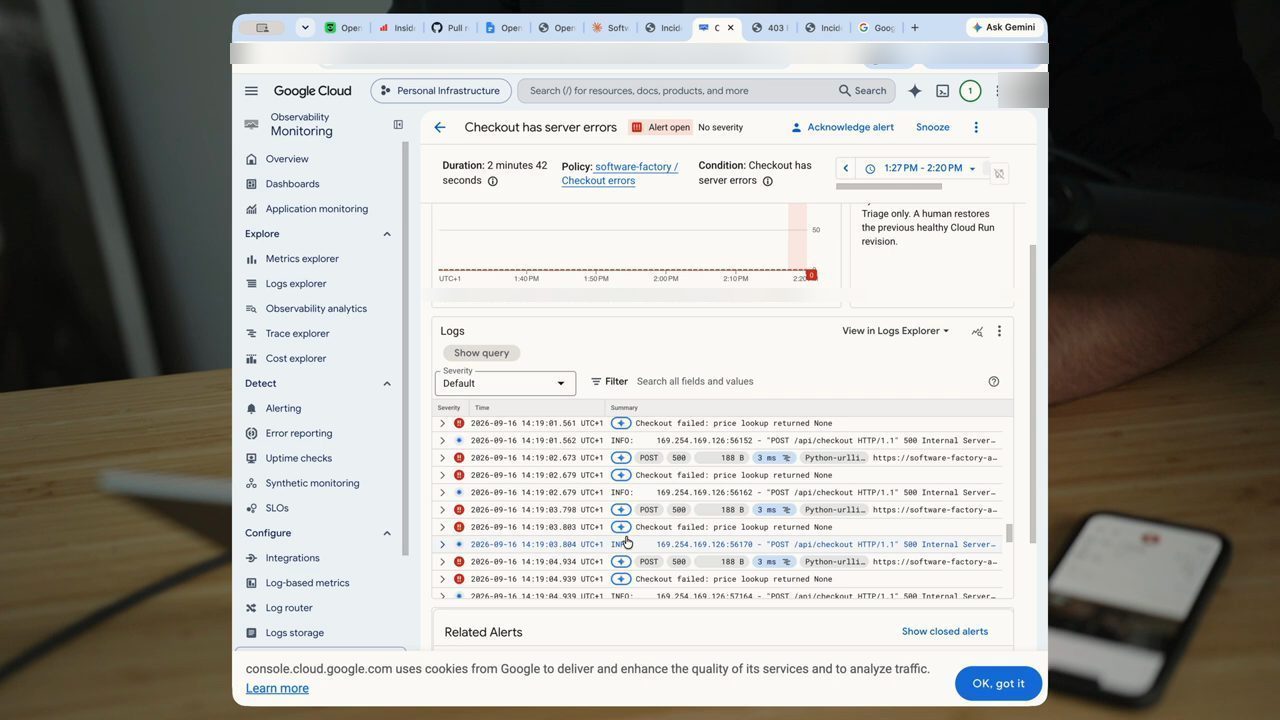Open the 1:27 PM - 2:20 PM time range dropdown
Viewport: 1280px width, 720px height.
pos(919,168)
